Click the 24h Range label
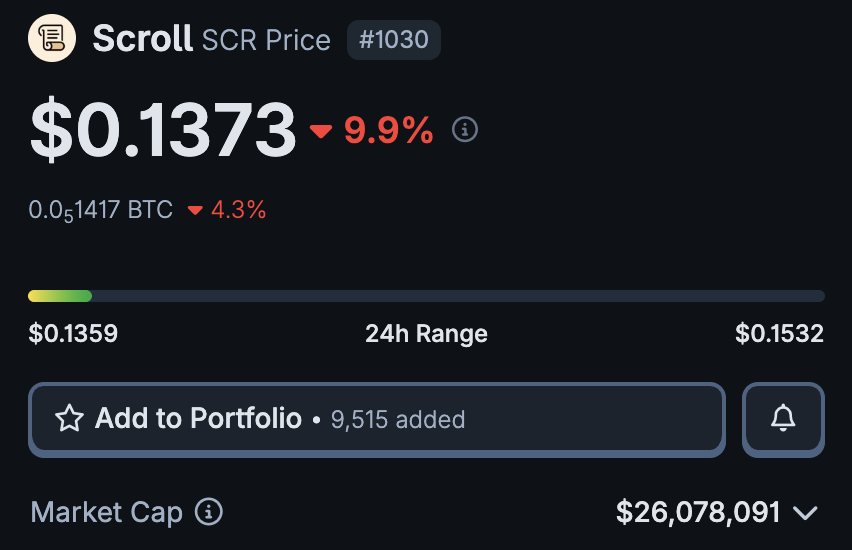 click(x=426, y=334)
